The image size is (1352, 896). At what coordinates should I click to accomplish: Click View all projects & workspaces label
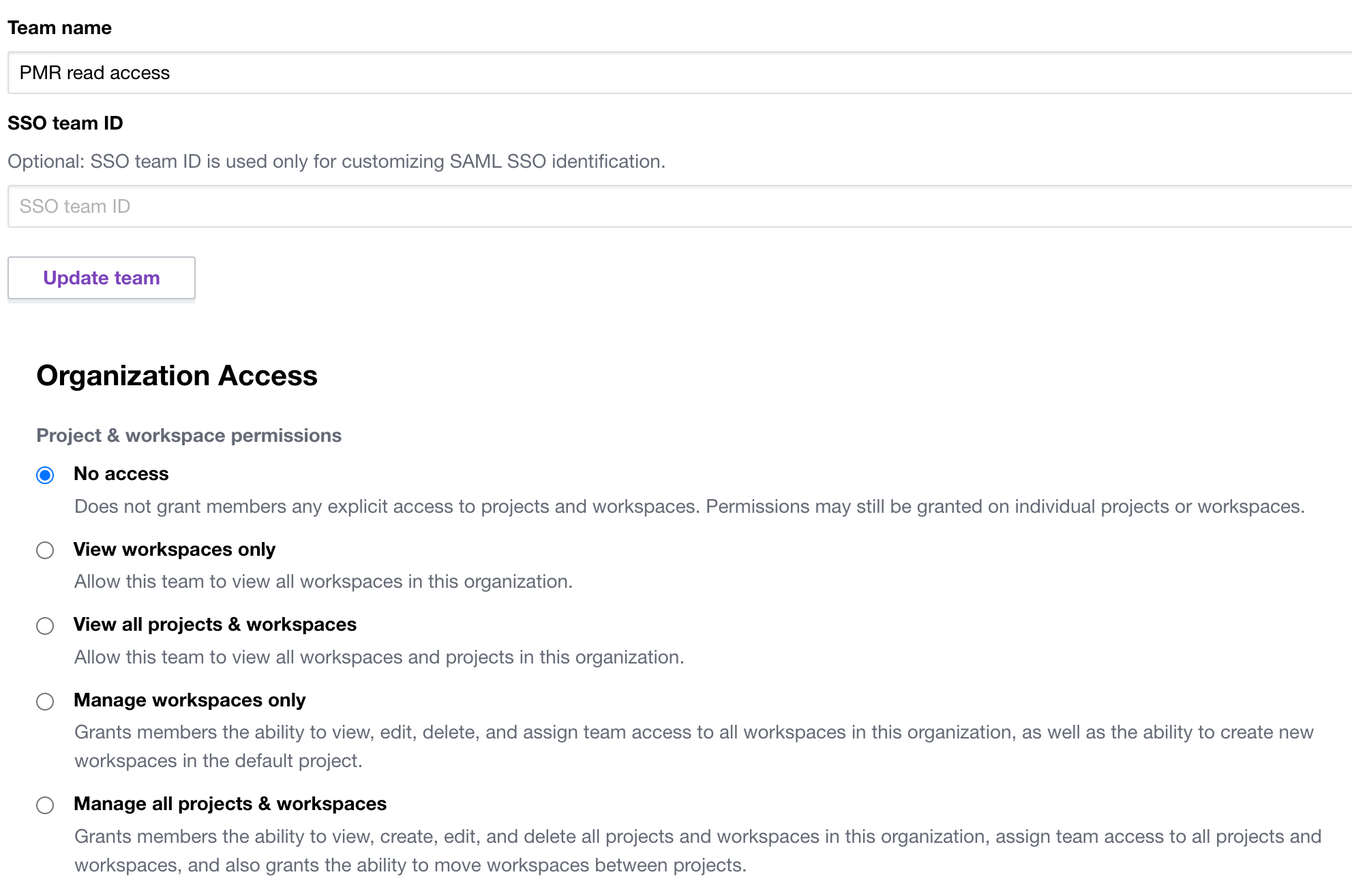(x=215, y=625)
